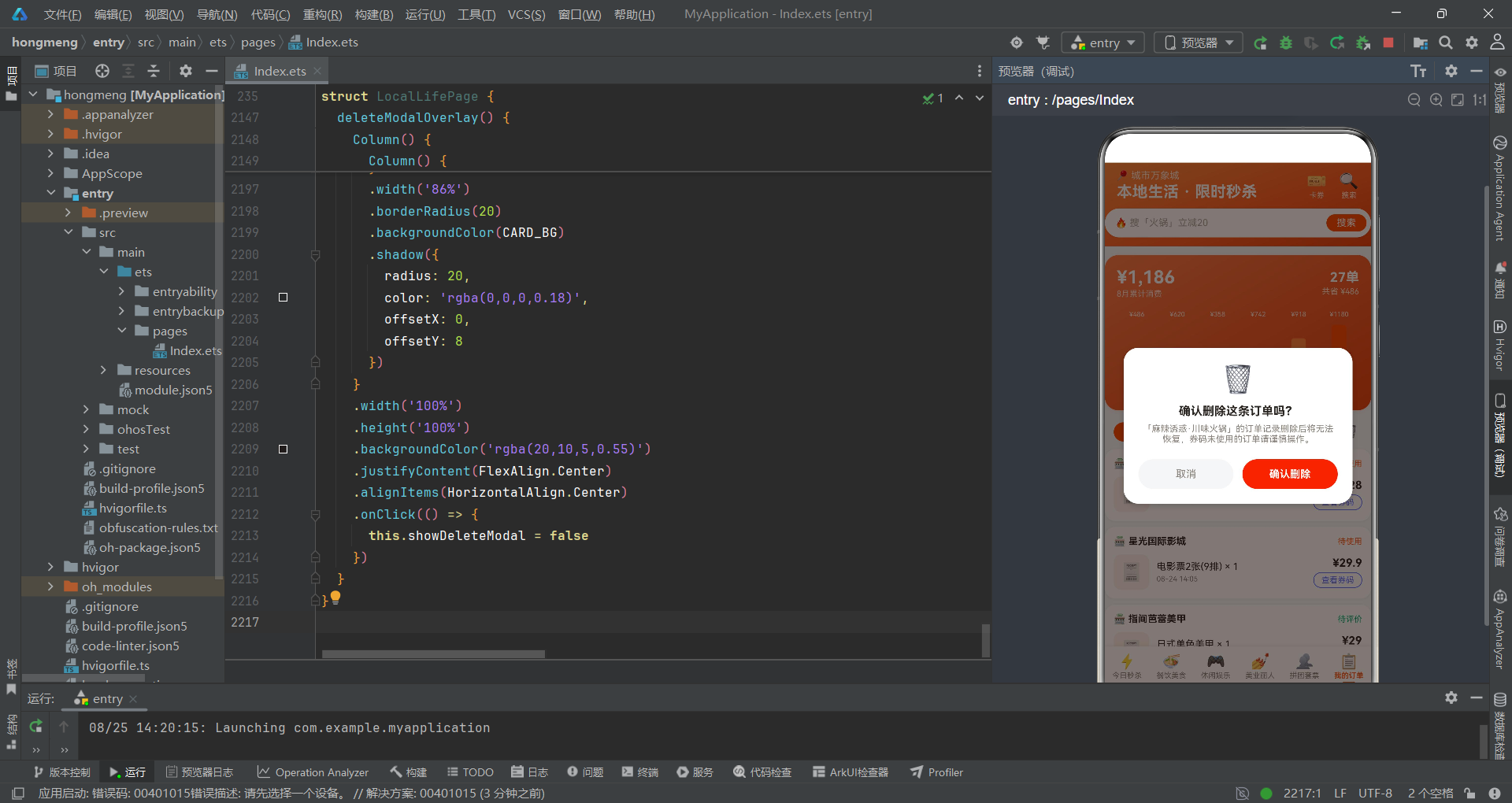Click the Run entry green arrow icon

click(1260, 43)
